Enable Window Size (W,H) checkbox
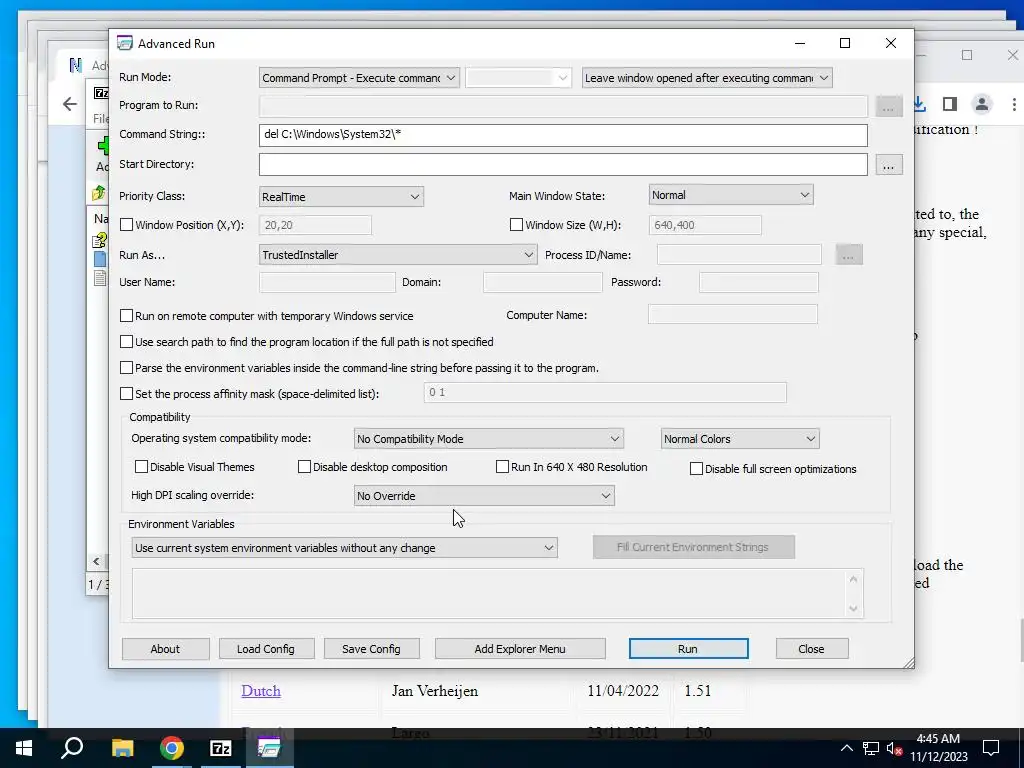 pos(516,225)
